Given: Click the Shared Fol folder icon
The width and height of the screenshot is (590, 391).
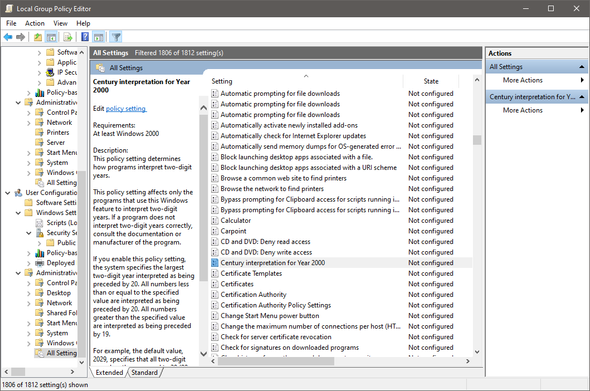Looking at the screenshot, I should coord(40,313).
